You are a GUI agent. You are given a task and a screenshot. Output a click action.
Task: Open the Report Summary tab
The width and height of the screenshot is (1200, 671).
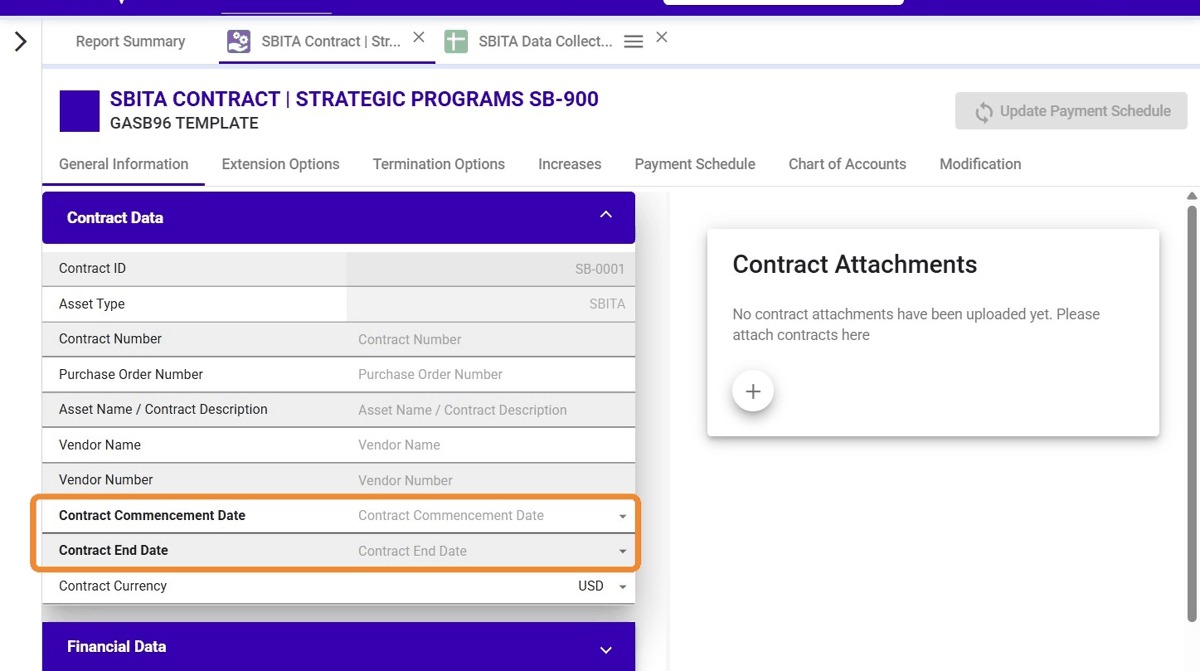(x=130, y=42)
